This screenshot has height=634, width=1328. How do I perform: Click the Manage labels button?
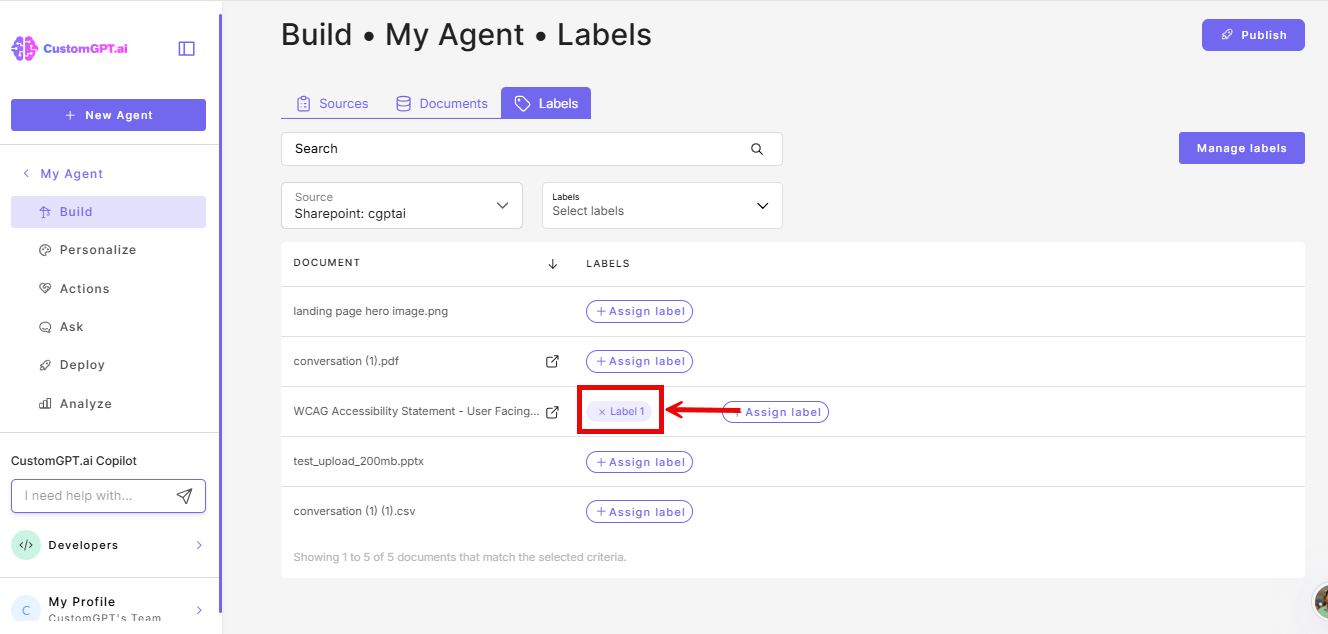coord(1242,148)
